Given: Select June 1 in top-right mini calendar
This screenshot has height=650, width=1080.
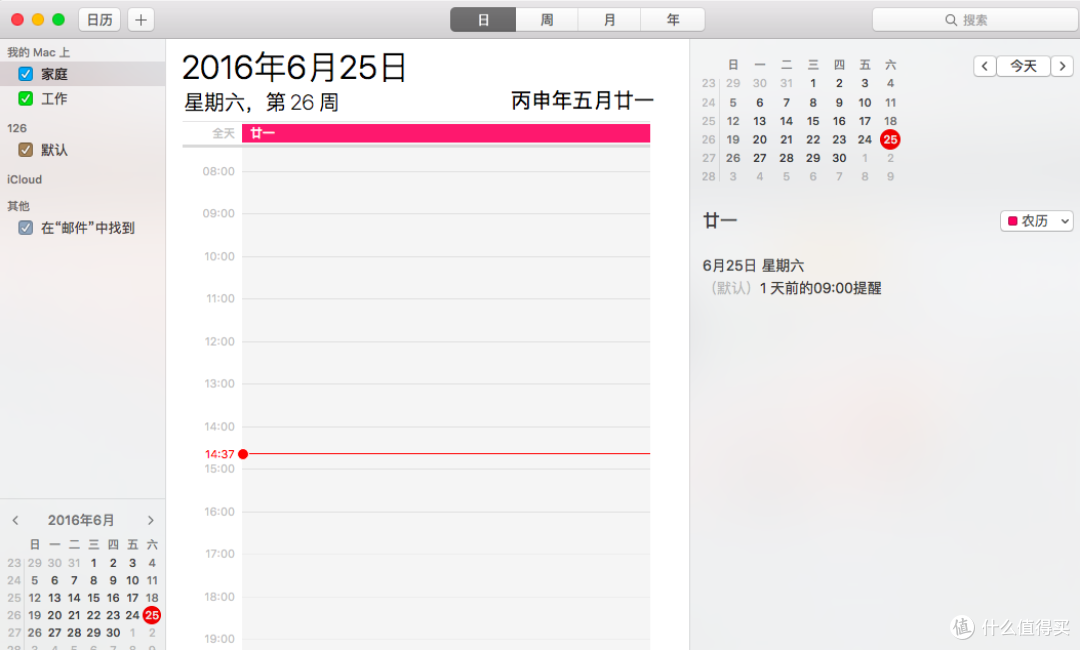Looking at the screenshot, I should pyautogui.click(x=813, y=83).
